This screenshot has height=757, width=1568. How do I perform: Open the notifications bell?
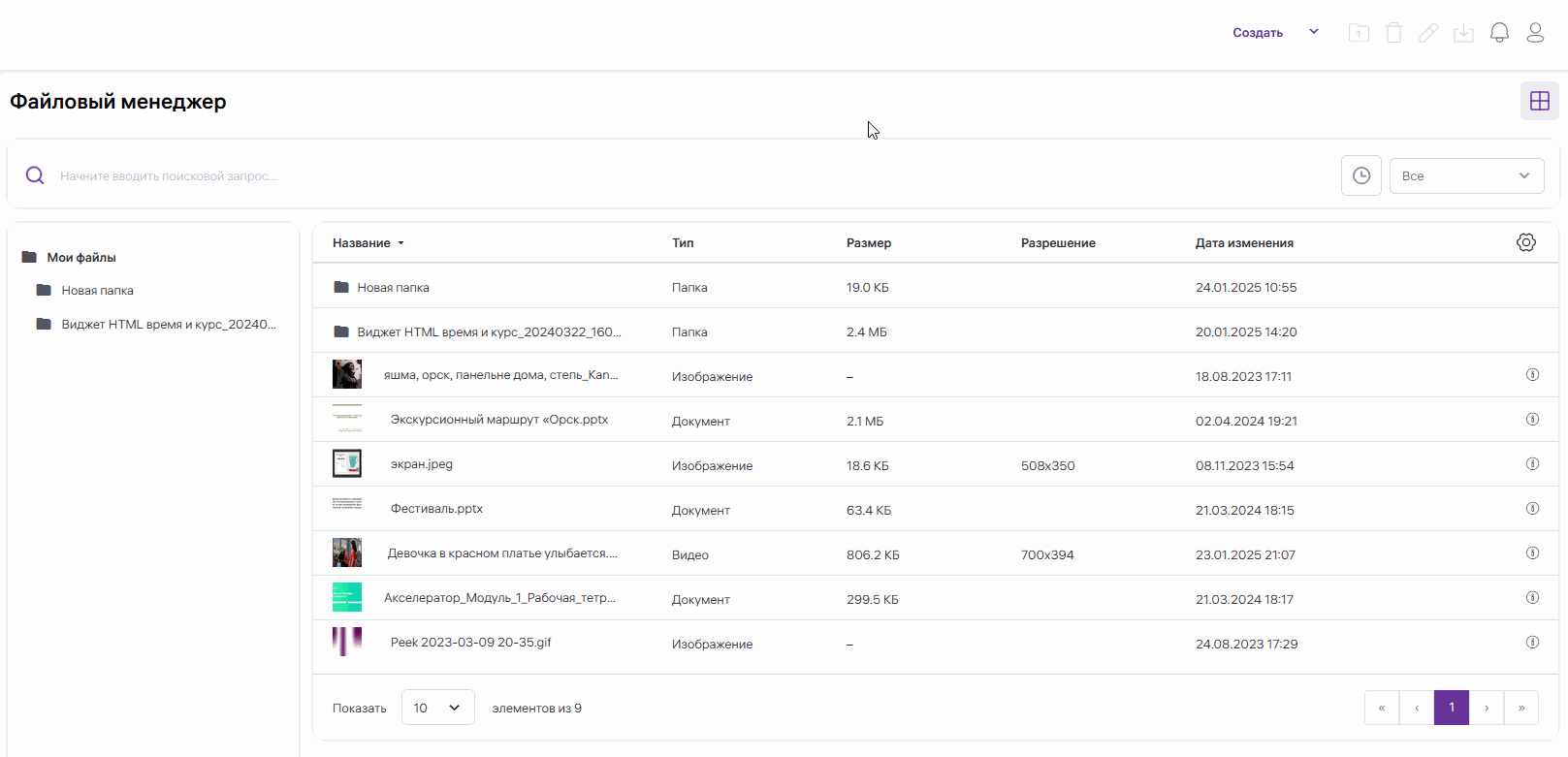click(1499, 33)
